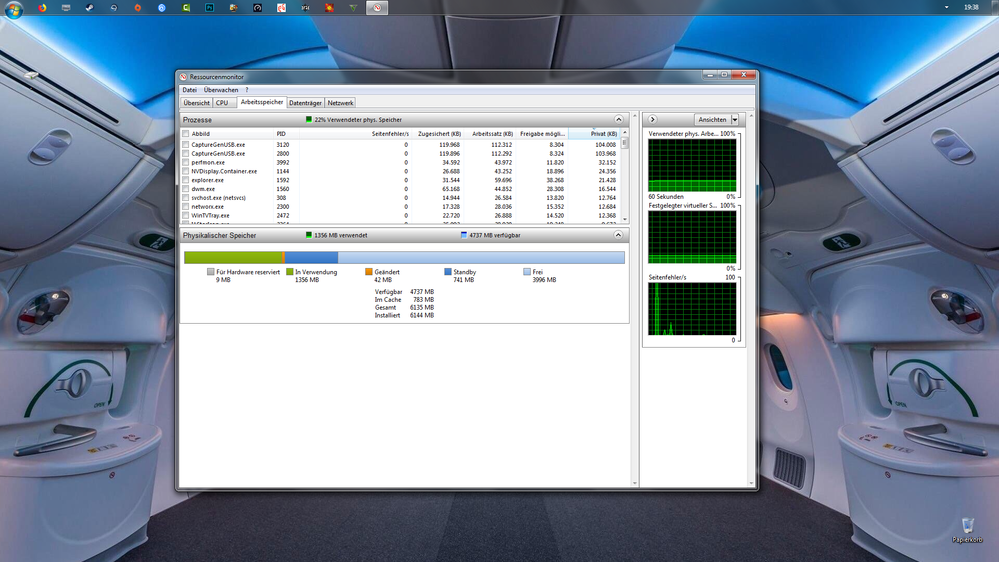This screenshot has width=999, height=562.
Task: Click the gray Für Hardware reserviert swatch
Action: (211, 271)
